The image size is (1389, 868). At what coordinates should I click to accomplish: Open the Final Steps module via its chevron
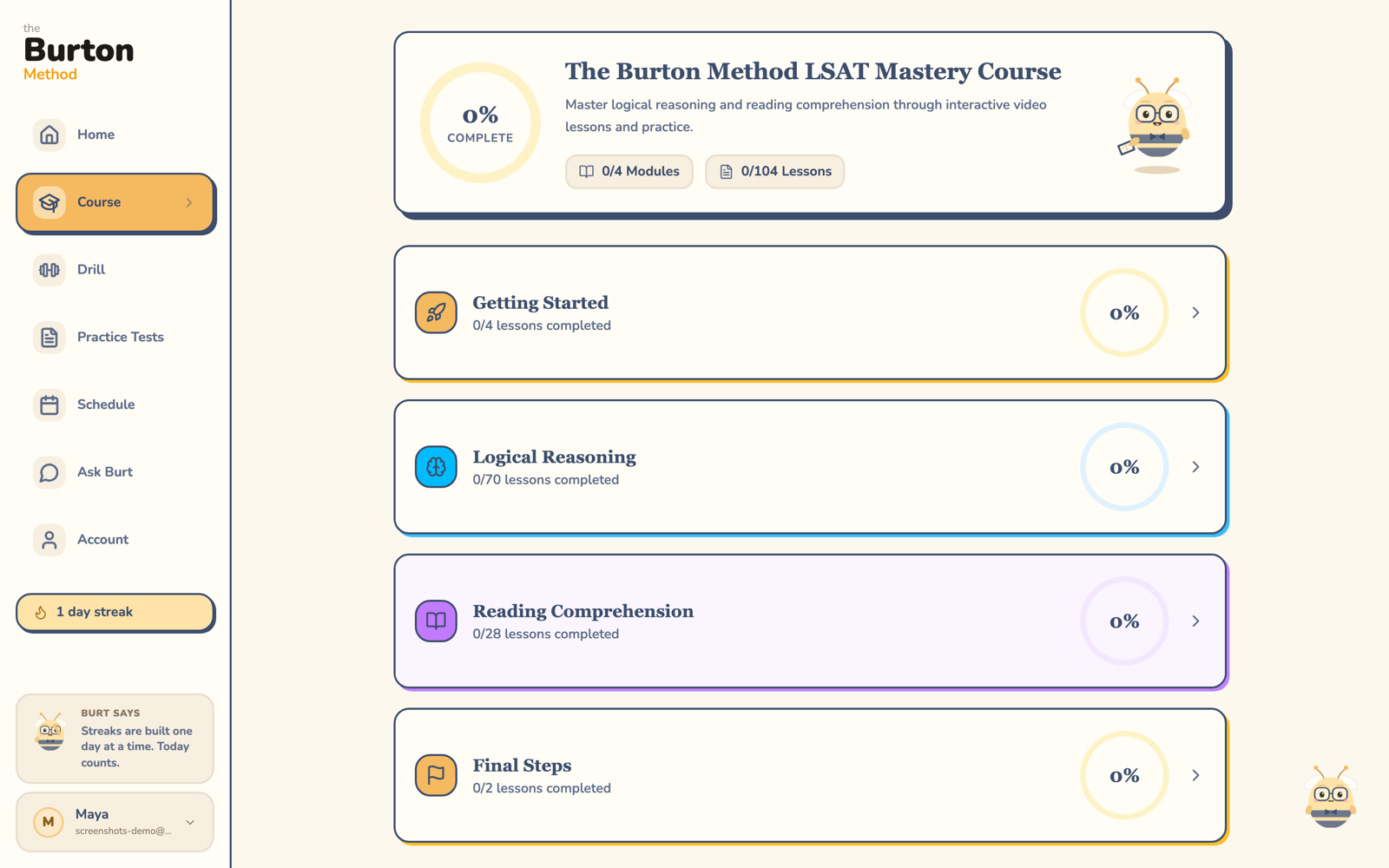[x=1195, y=775]
